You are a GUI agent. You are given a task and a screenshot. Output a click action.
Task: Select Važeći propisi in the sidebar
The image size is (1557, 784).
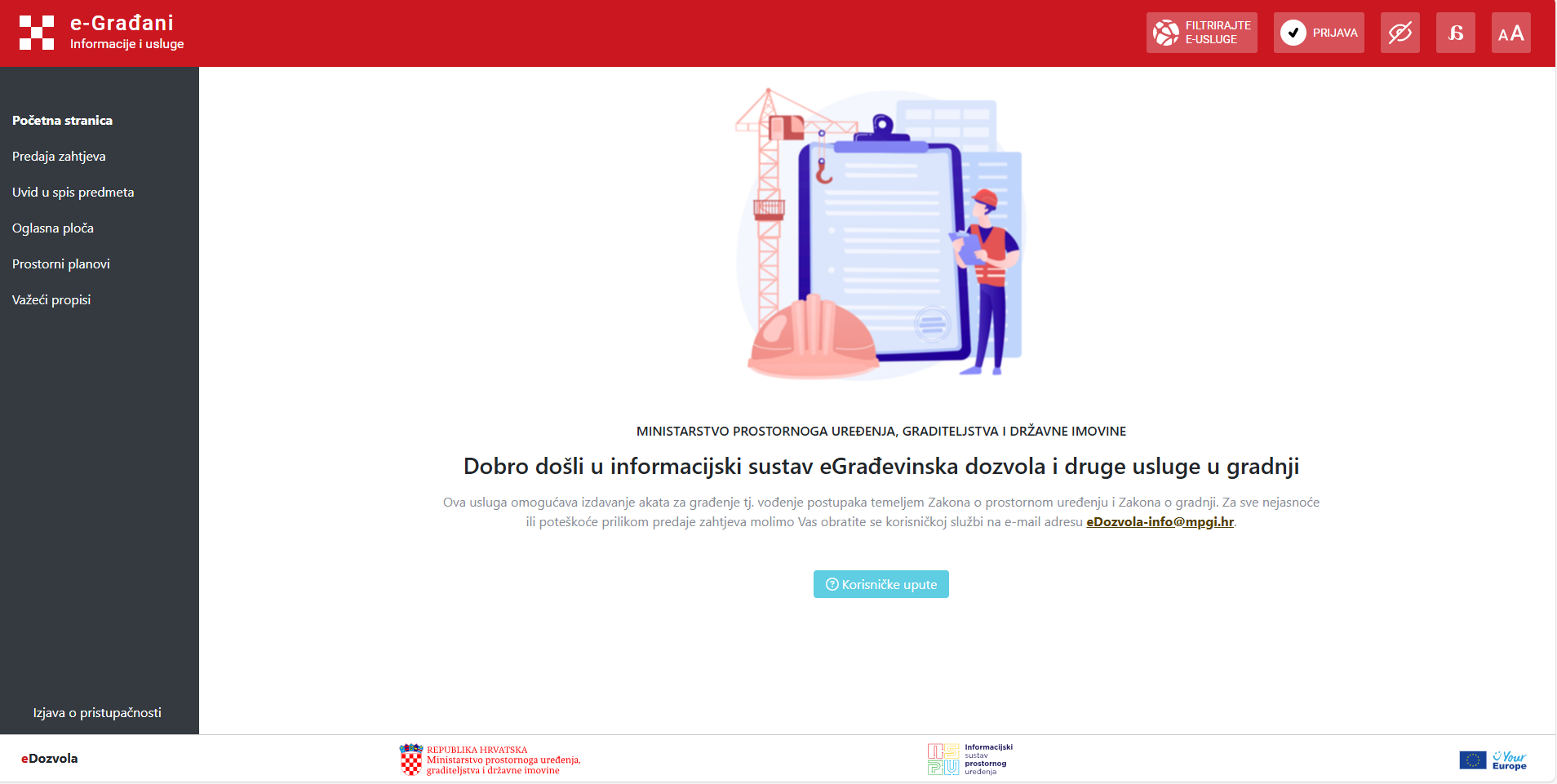click(51, 300)
